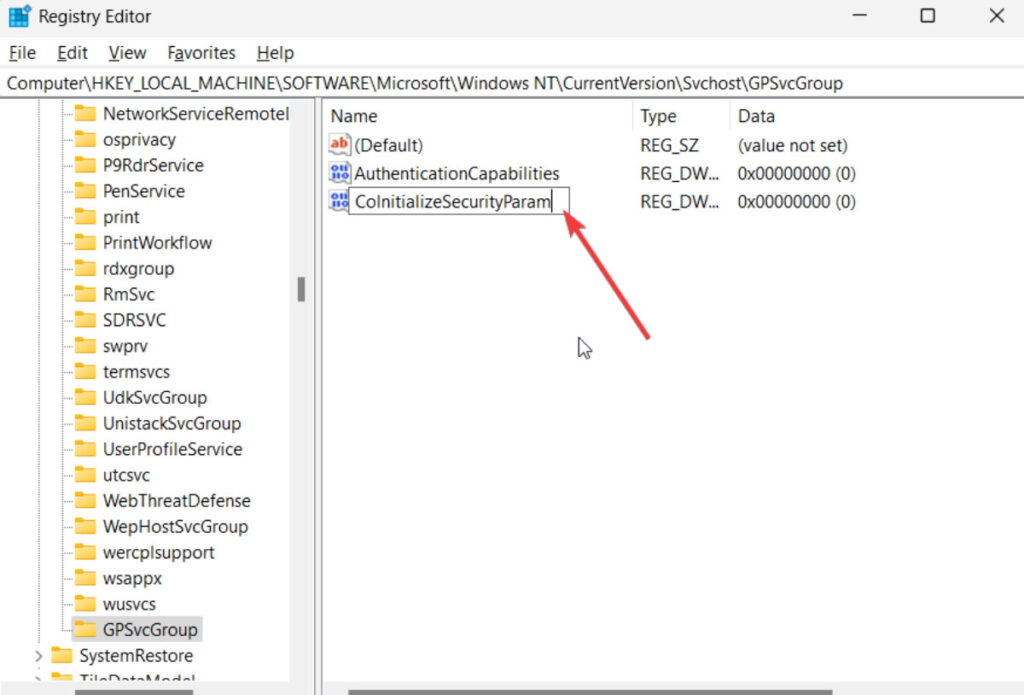Select the GPSvcGroup folder icon
The height and width of the screenshot is (695, 1024).
[x=85, y=630]
